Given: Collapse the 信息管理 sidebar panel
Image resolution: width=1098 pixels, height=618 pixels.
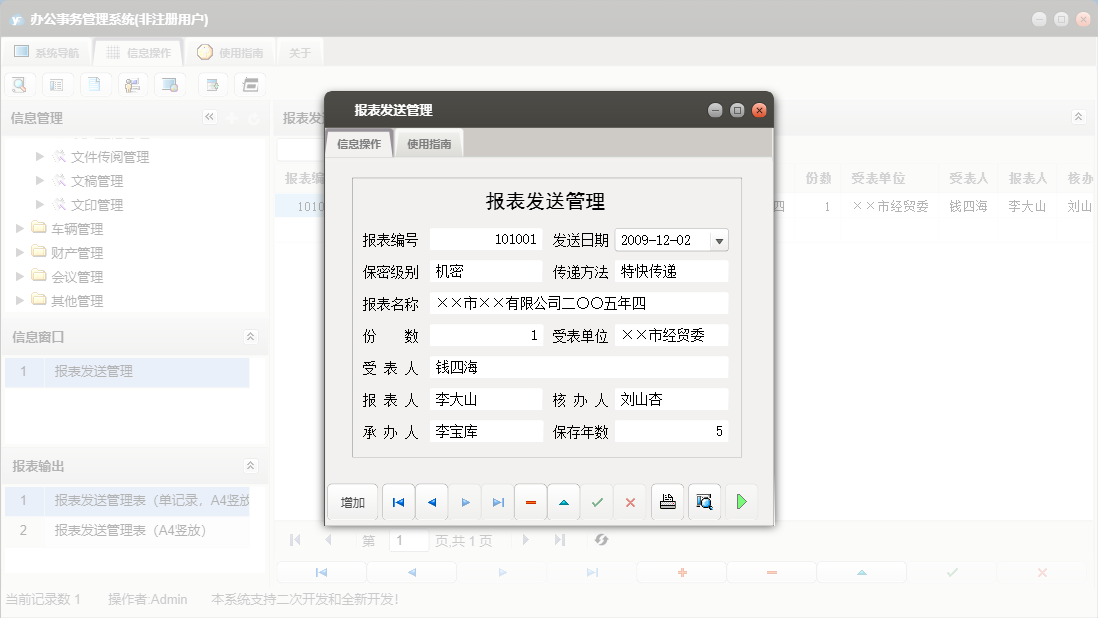Looking at the screenshot, I should [210, 116].
